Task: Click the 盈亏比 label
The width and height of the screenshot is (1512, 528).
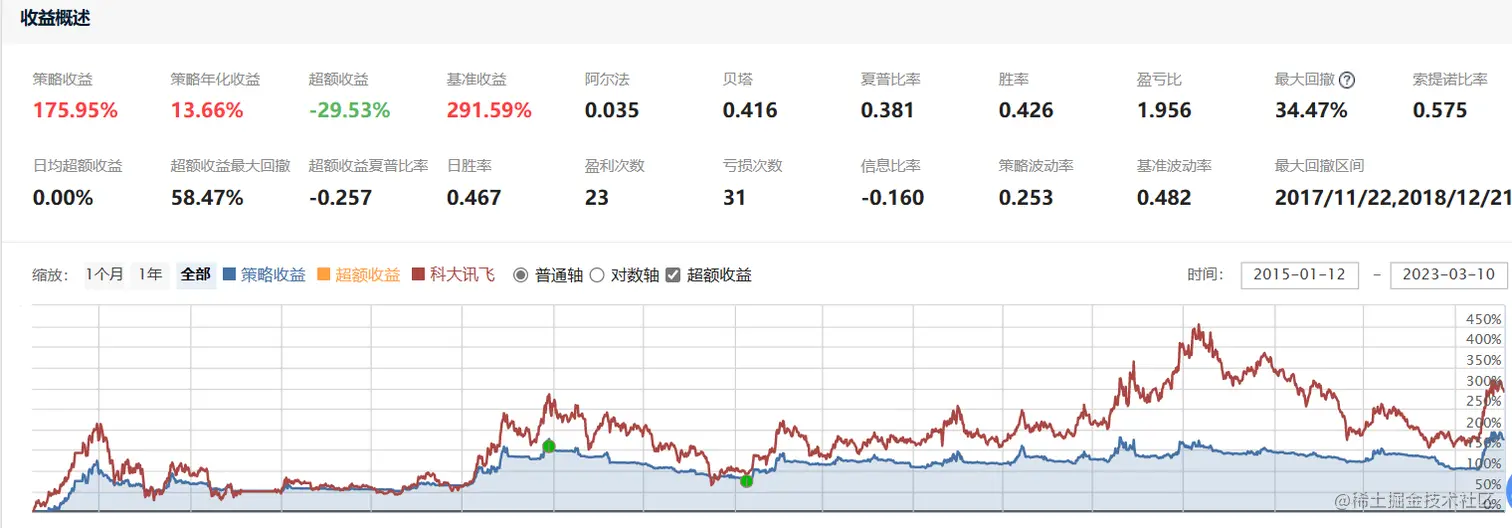Action: (x=1159, y=79)
